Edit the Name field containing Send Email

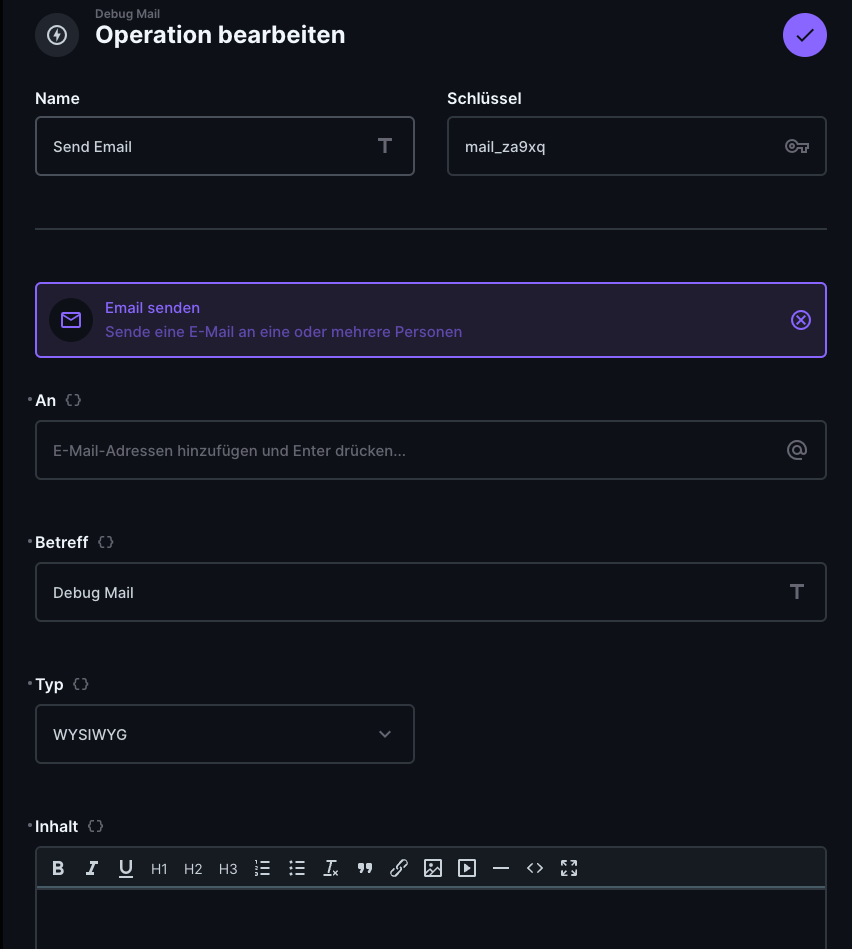tap(224, 146)
